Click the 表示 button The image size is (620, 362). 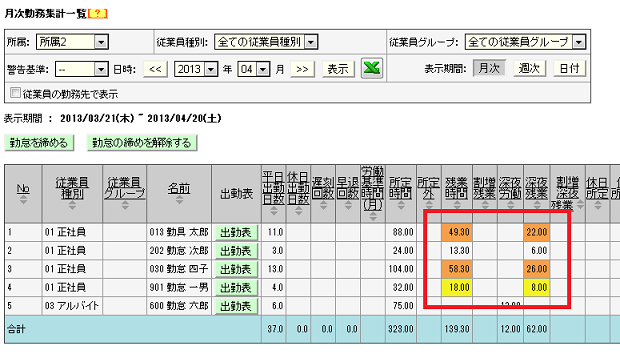click(x=338, y=70)
